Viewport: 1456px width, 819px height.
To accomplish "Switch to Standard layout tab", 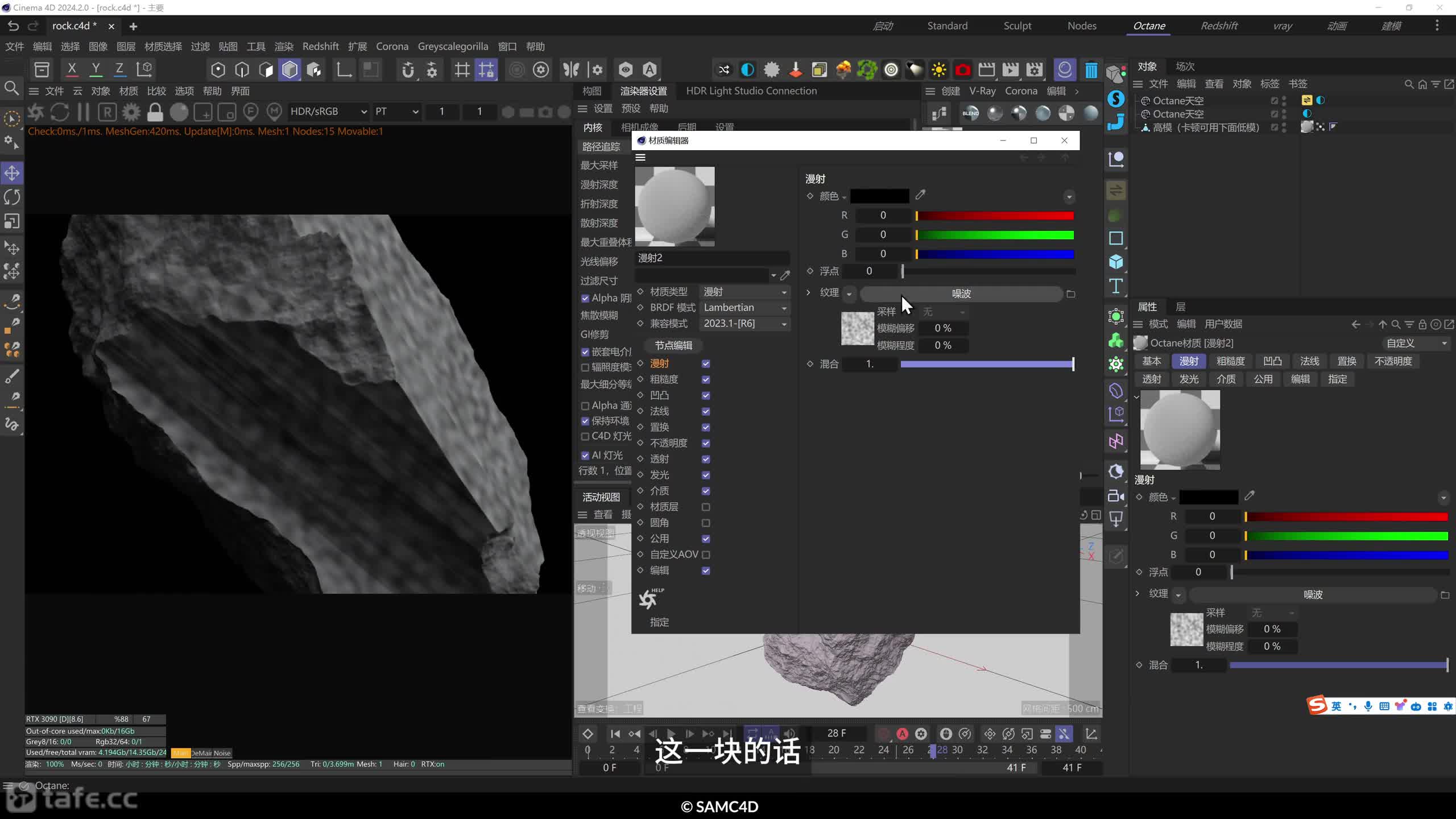I will coord(947,26).
